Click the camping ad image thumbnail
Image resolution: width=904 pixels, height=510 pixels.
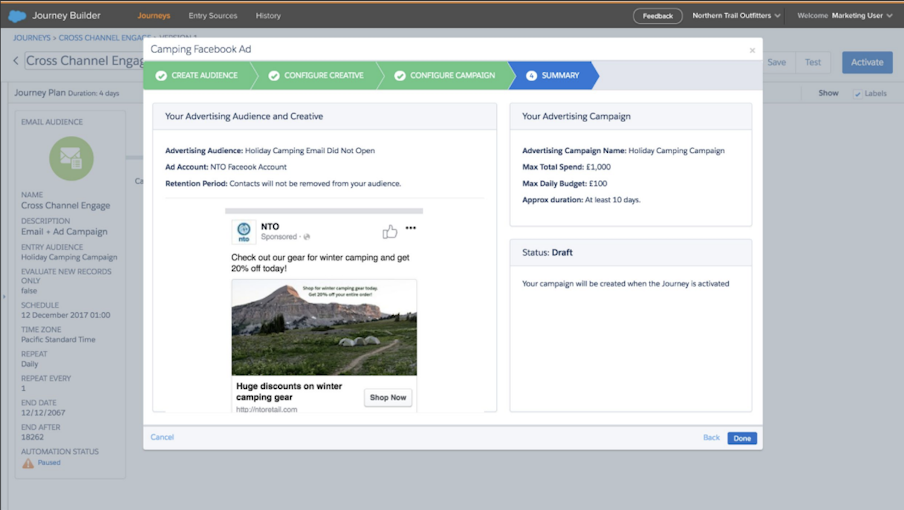point(324,327)
